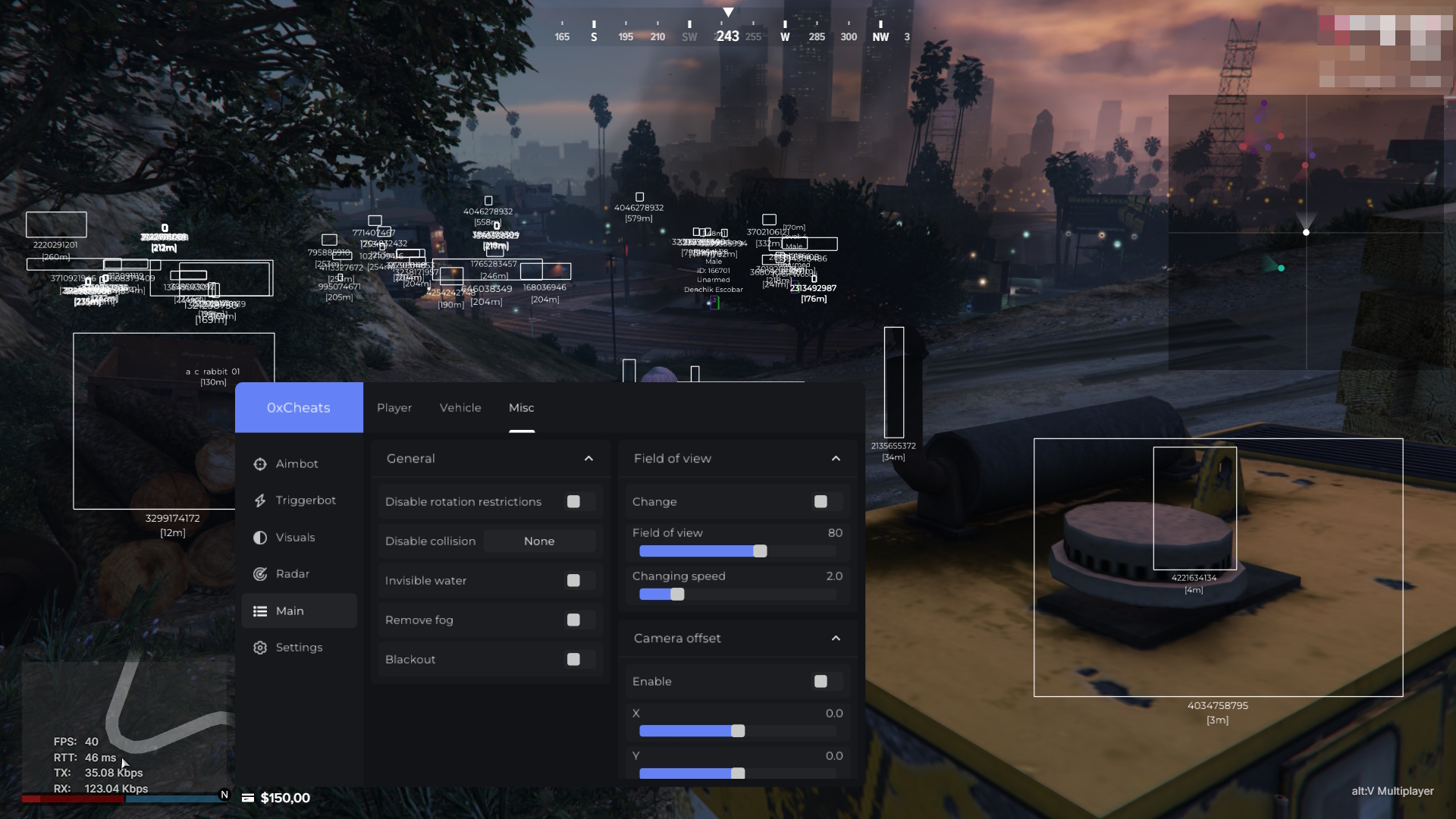This screenshot has width=1456, height=819.
Task: Switch to the Vehicle tab
Action: [459, 407]
